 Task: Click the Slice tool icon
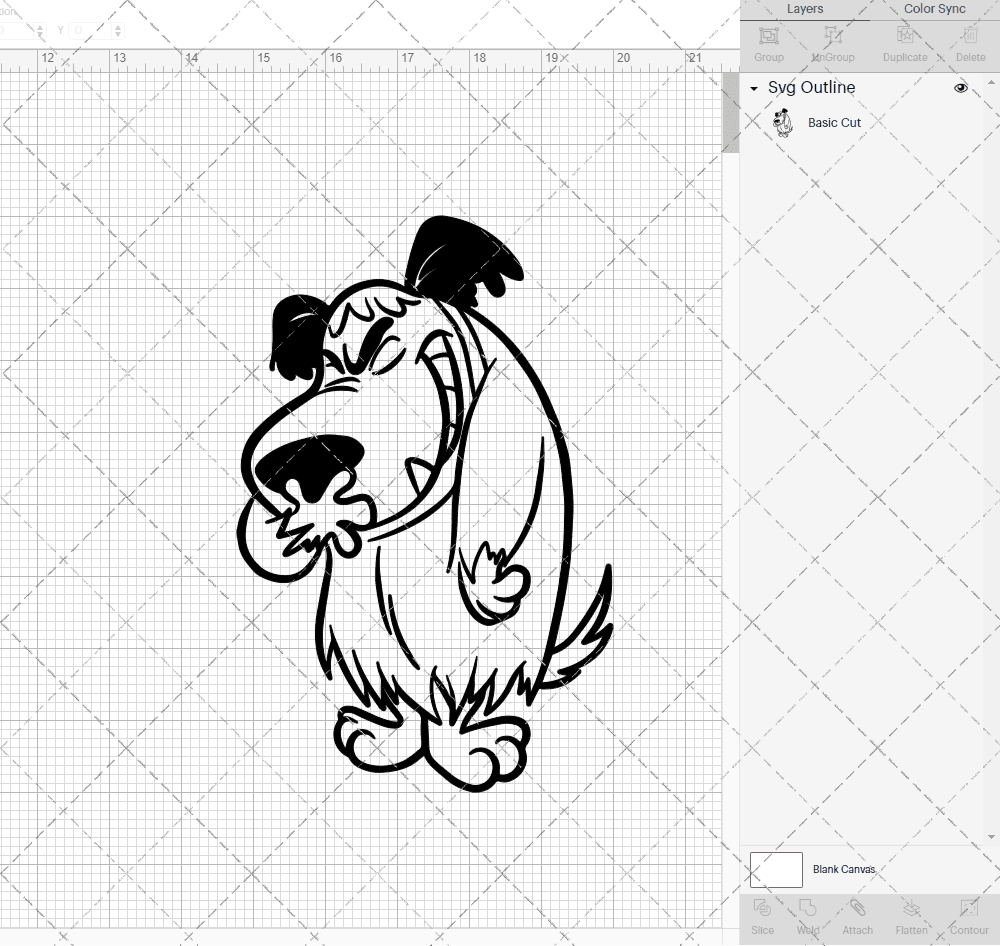tap(762, 908)
